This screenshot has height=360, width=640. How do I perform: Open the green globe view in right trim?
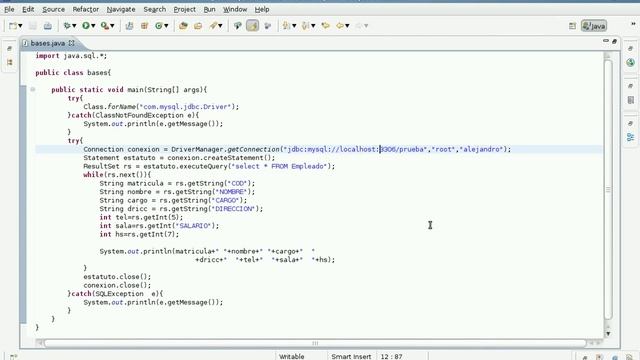coord(631,62)
